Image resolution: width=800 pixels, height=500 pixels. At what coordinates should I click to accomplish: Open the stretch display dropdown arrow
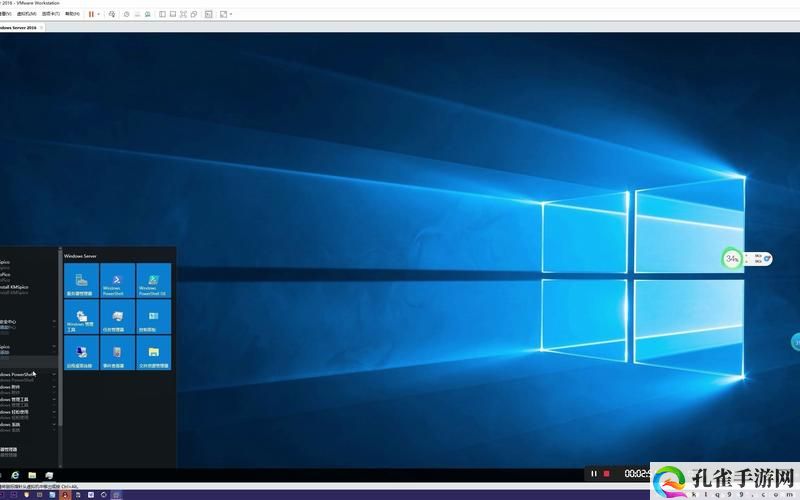click(x=231, y=14)
